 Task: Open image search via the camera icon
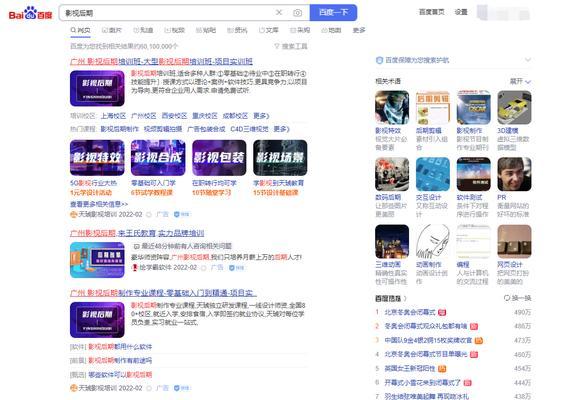pos(297,13)
